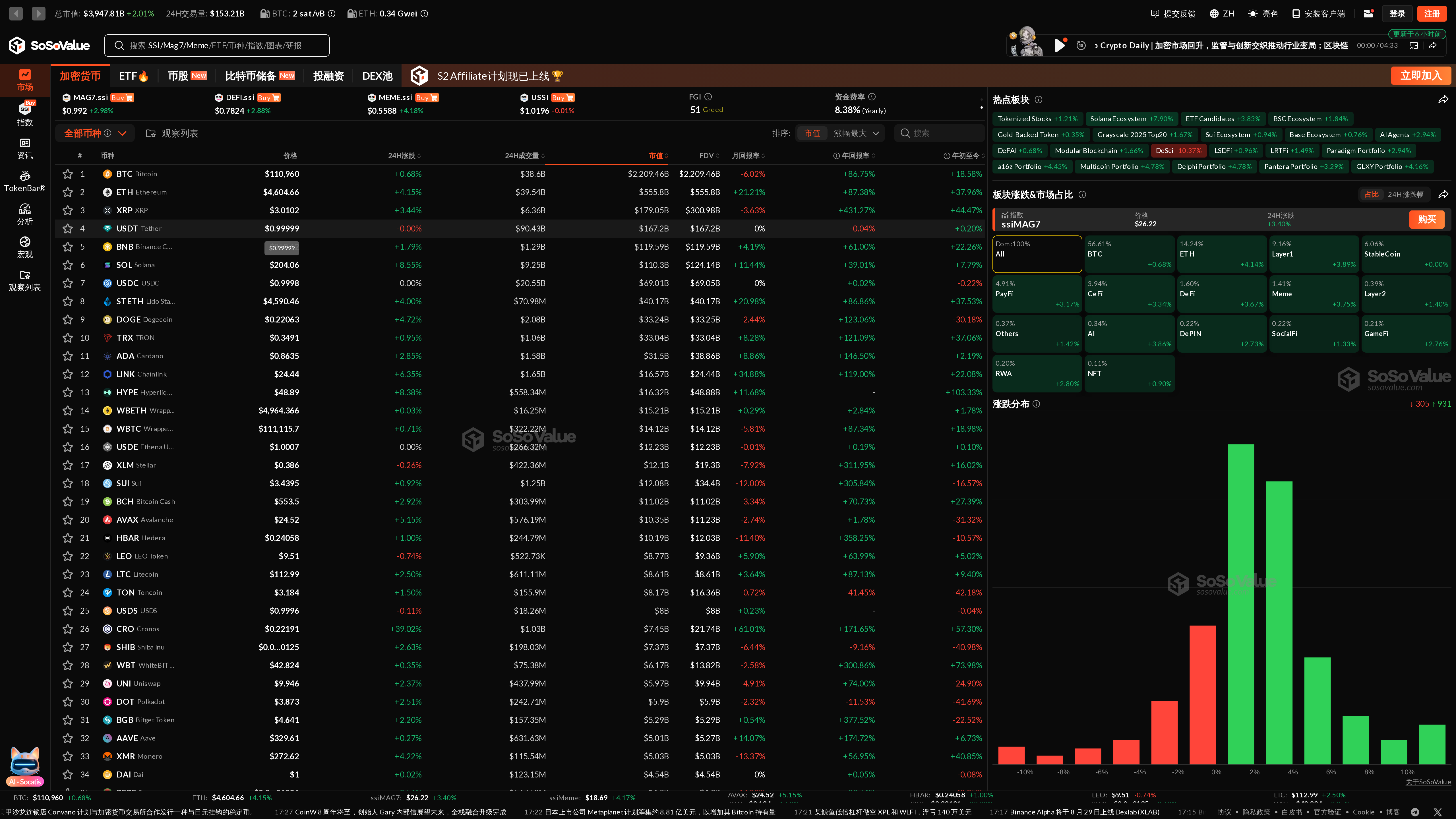Image resolution: width=1456 pixels, height=819 pixels.
Task: Switch to 加密货币 tab
Action: coord(80,76)
